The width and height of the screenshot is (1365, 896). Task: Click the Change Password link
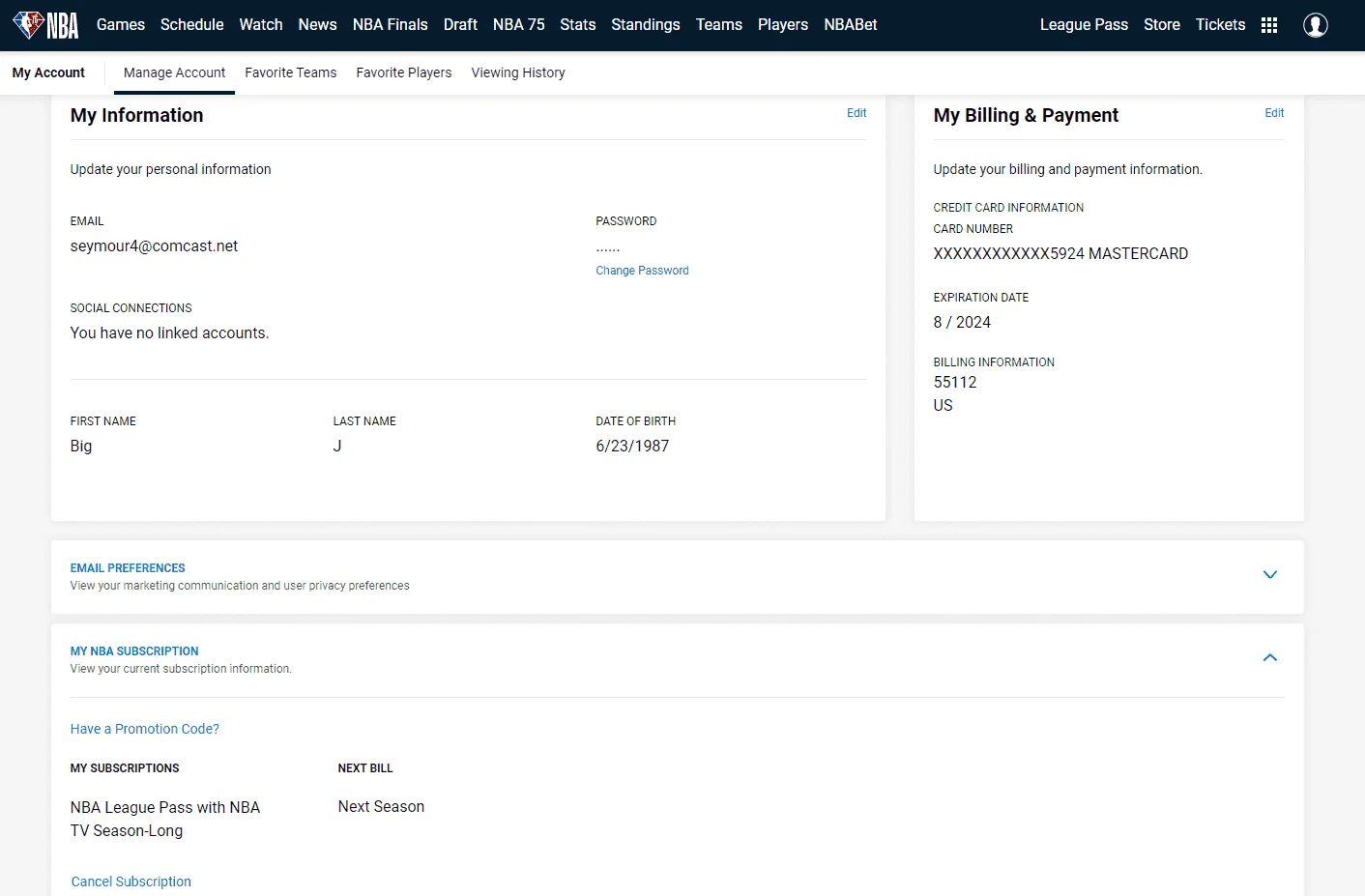coord(642,271)
